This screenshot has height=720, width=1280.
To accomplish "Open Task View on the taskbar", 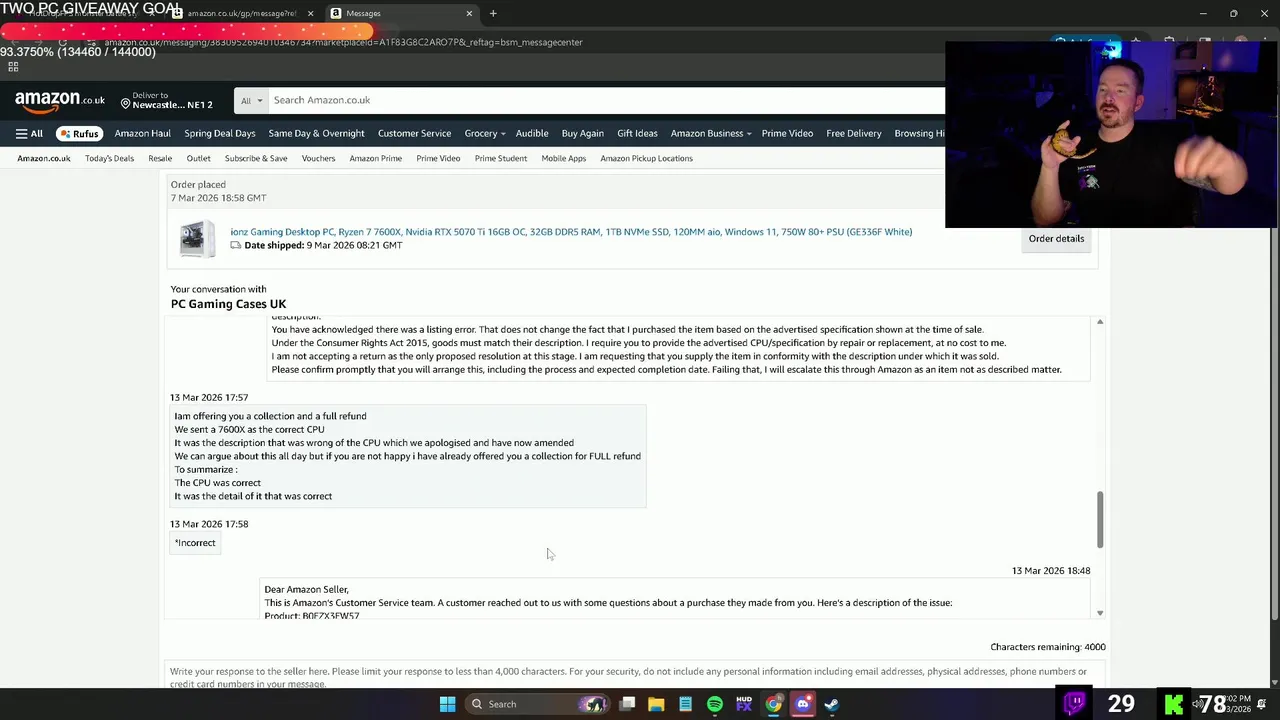I will [x=627, y=704].
